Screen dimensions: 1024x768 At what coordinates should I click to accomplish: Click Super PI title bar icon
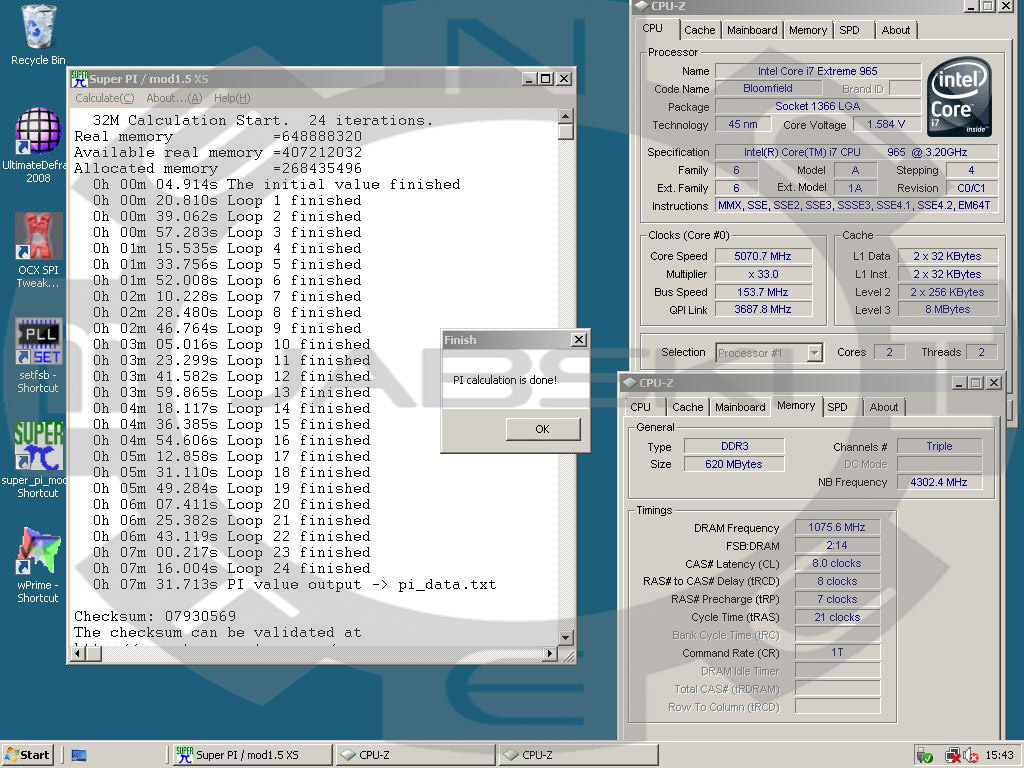pyautogui.click(x=79, y=79)
